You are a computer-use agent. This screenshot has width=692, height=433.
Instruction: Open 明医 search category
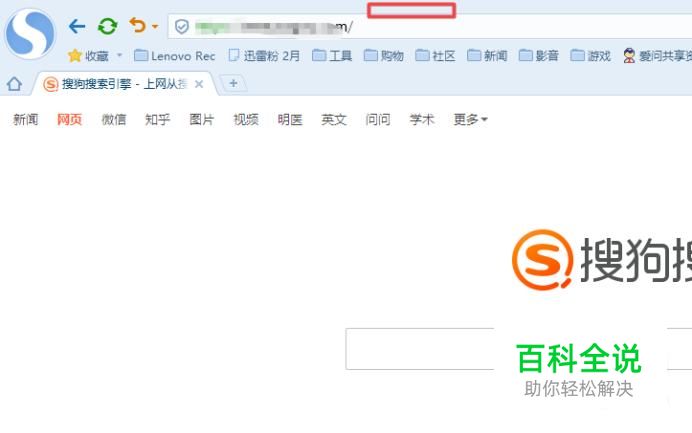coord(290,119)
